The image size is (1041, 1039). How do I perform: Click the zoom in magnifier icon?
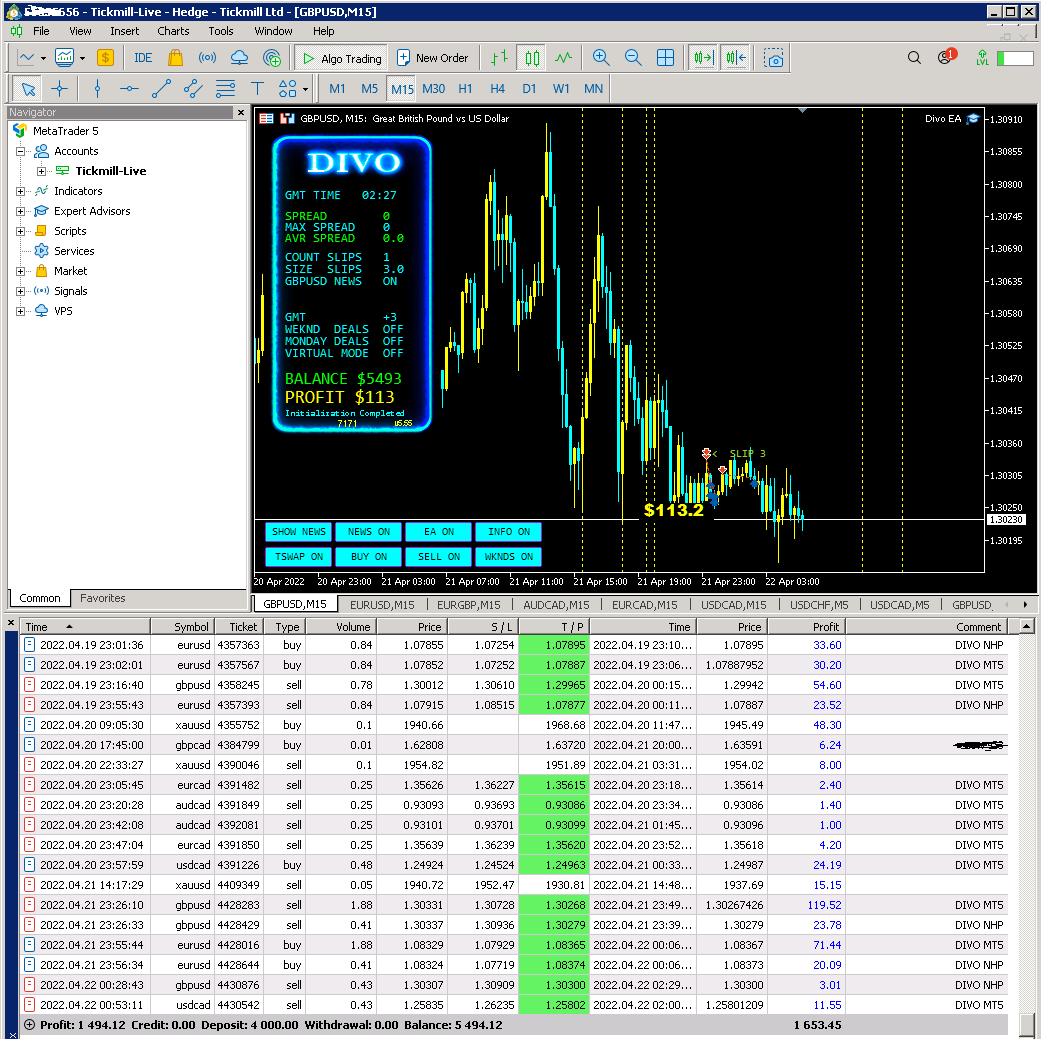click(x=601, y=58)
